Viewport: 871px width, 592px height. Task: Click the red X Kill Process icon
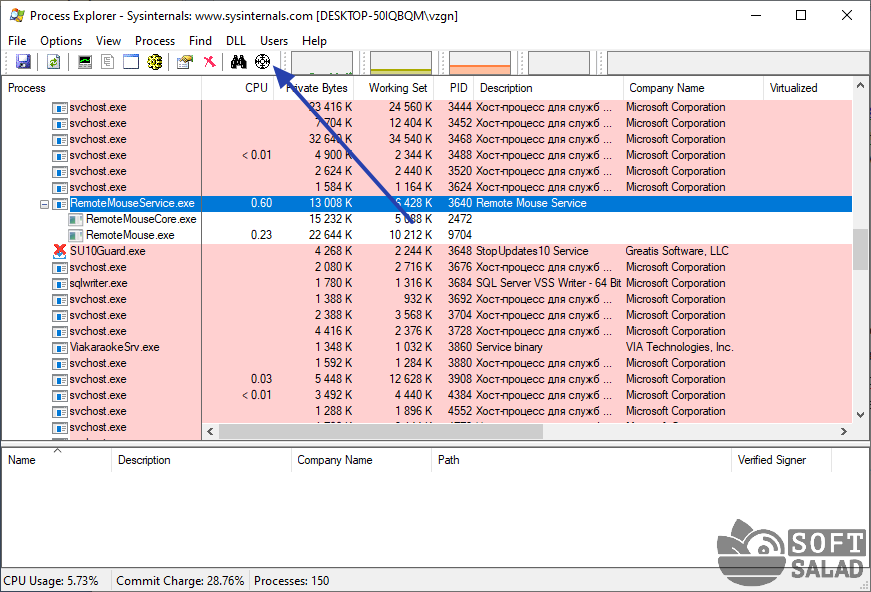click(x=209, y=62)
